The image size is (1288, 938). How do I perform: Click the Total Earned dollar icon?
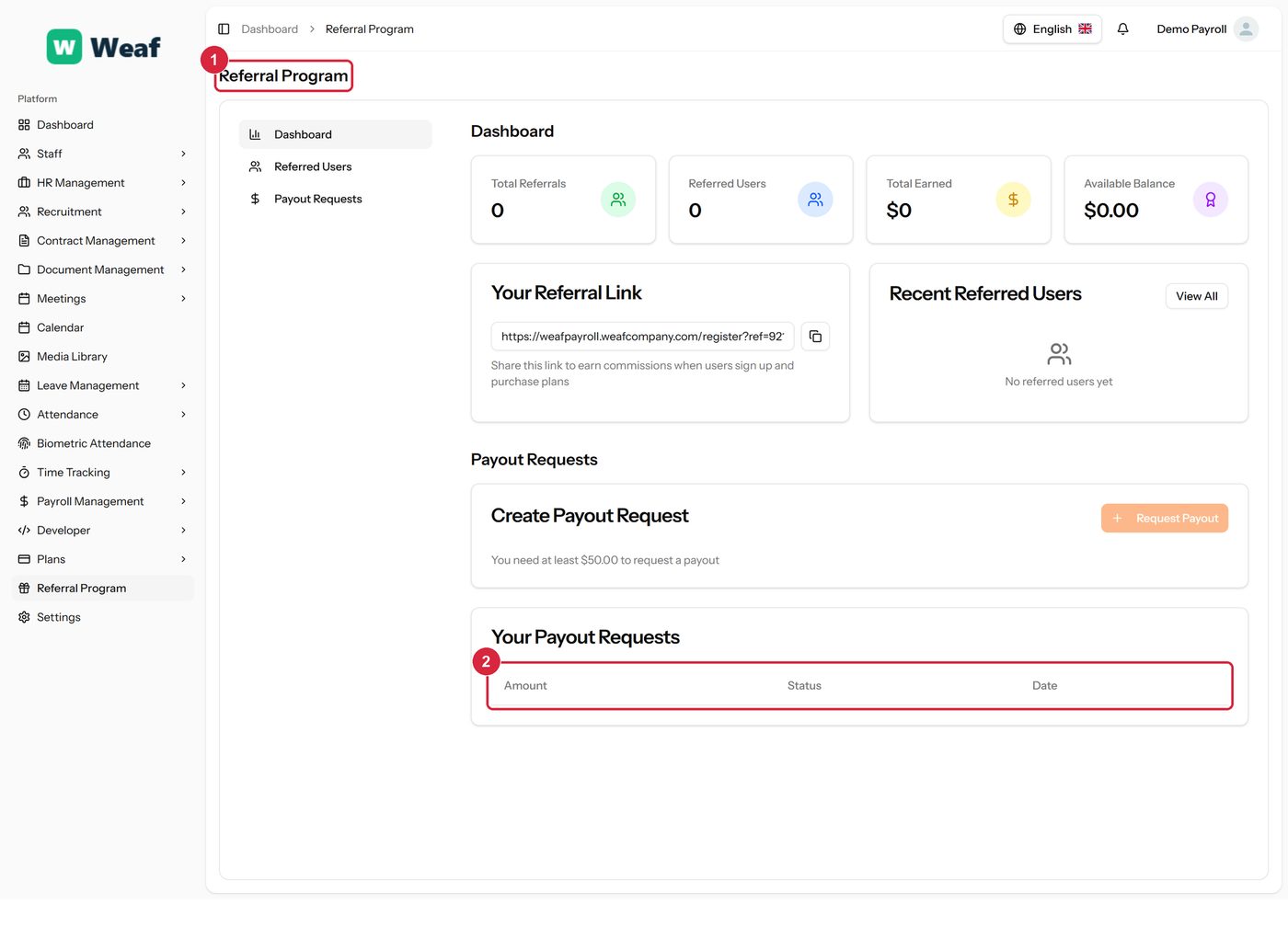click(1013, 200)
